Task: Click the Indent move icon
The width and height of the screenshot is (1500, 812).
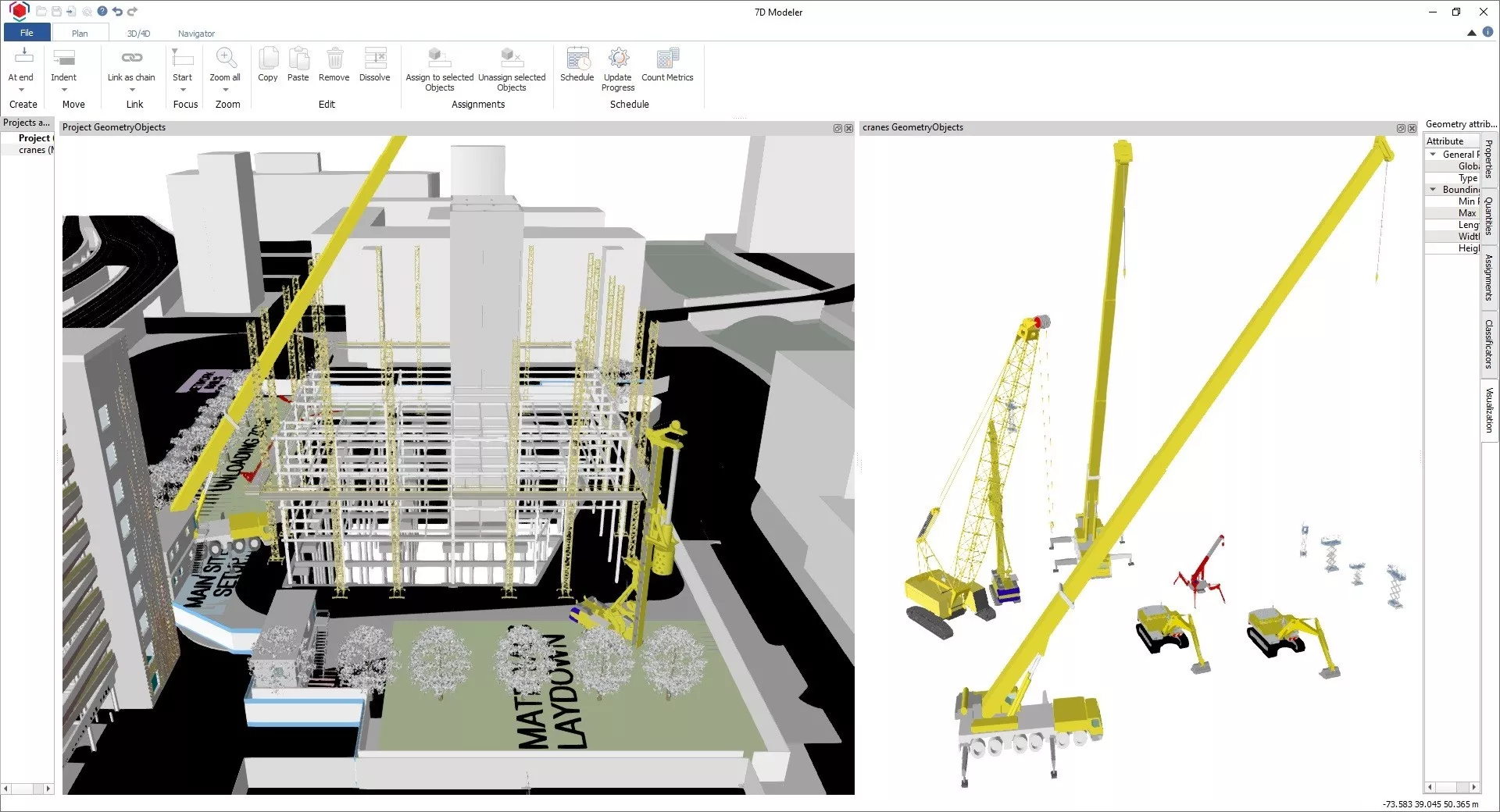Action: coord(64,58)
